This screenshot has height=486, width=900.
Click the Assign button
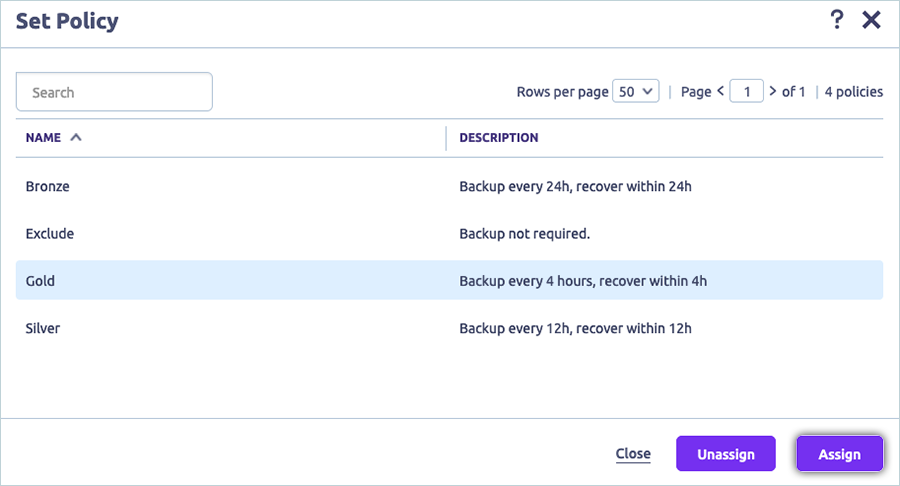[x=839, y=454]
